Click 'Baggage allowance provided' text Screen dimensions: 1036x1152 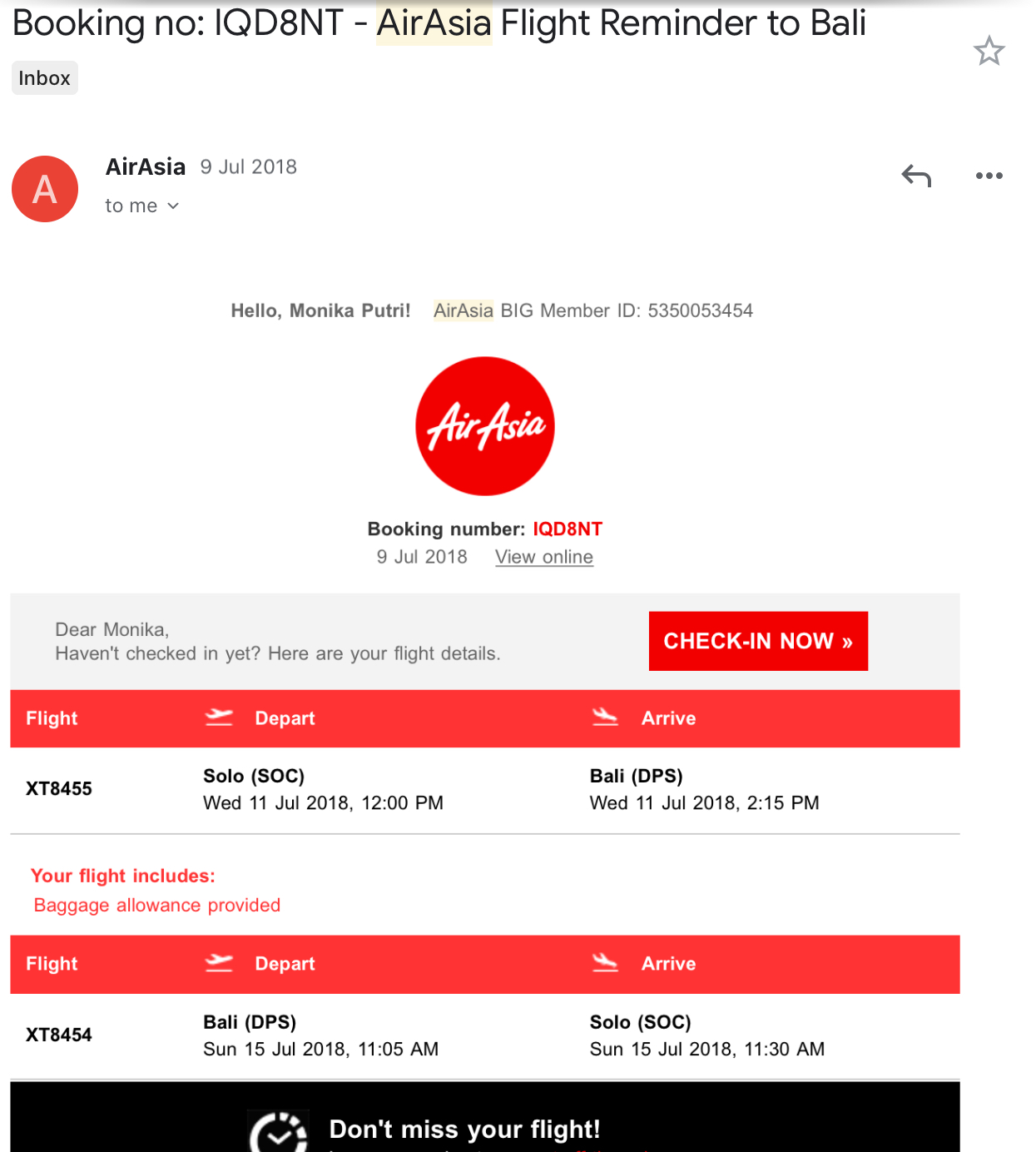[x=157, y=905]
